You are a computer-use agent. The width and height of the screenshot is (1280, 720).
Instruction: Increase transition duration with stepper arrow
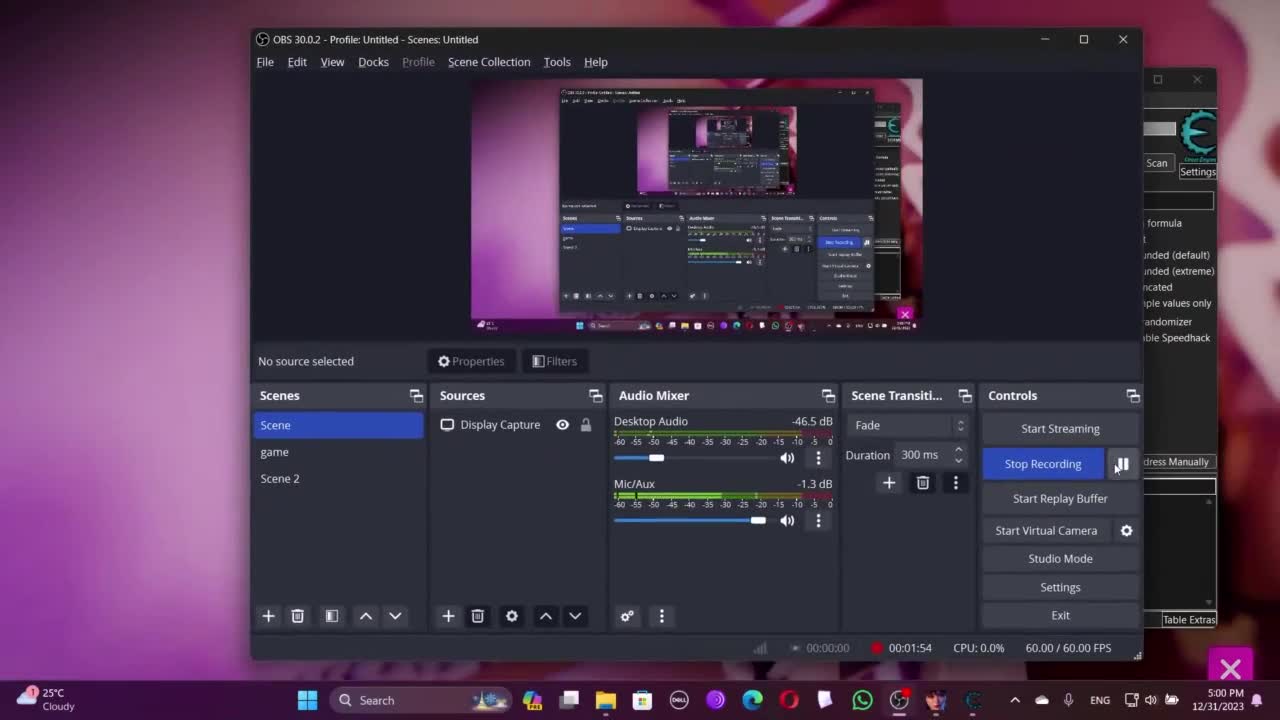(x=958, y=450)
